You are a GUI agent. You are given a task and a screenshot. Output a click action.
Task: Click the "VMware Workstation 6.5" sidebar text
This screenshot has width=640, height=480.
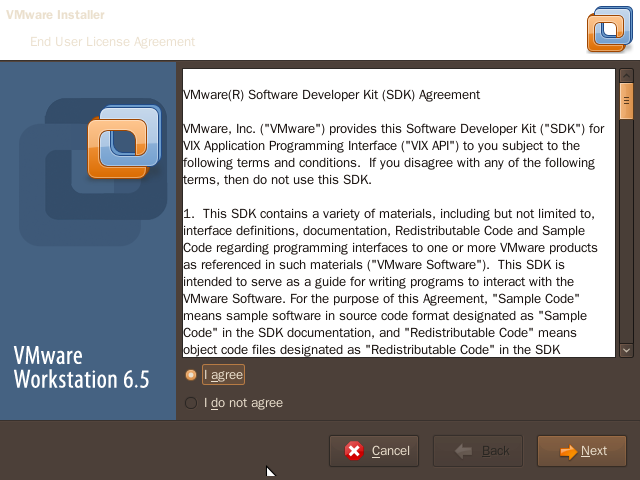tap(82, 367)
